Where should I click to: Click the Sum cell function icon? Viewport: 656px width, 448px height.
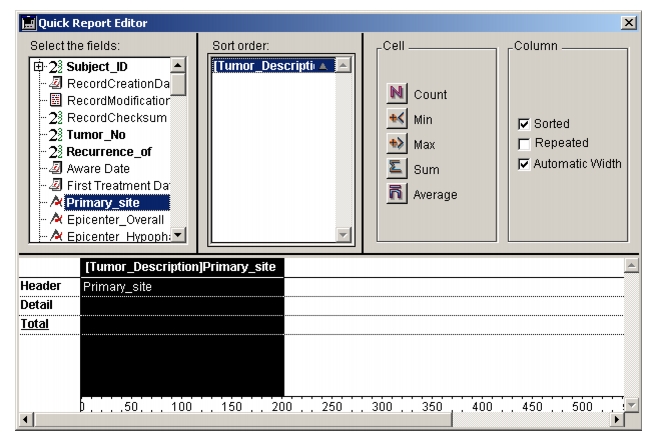point(396,170)
